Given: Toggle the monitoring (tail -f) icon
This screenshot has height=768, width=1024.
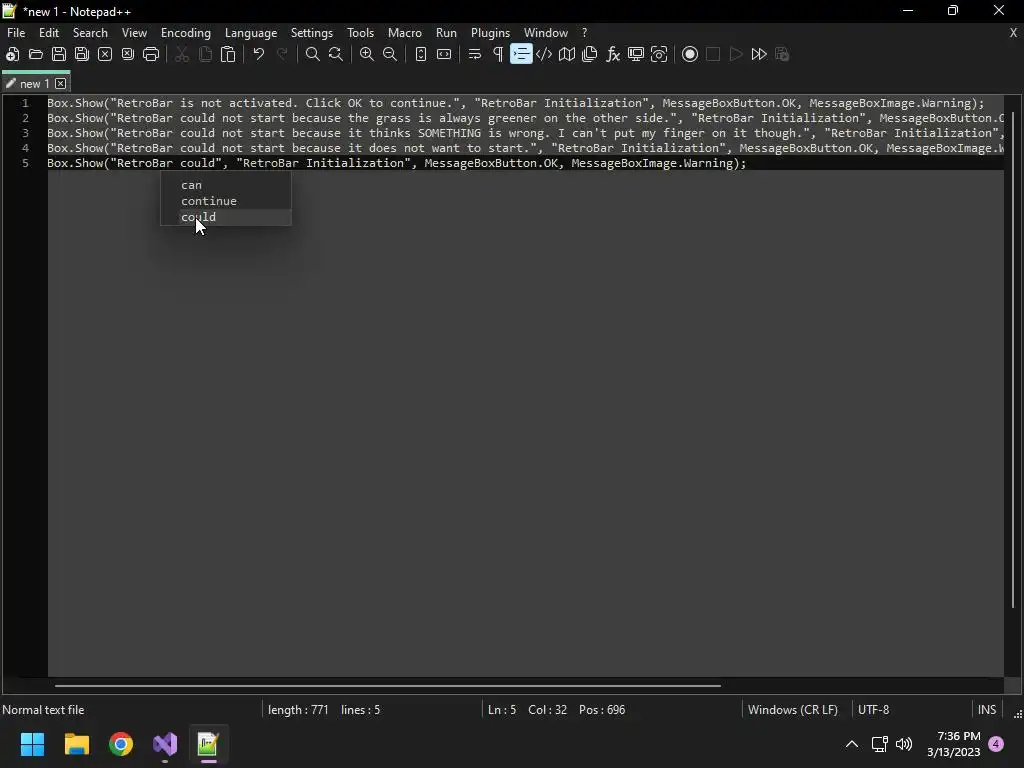Looking at the screenshot, I should tap(659, 54).
